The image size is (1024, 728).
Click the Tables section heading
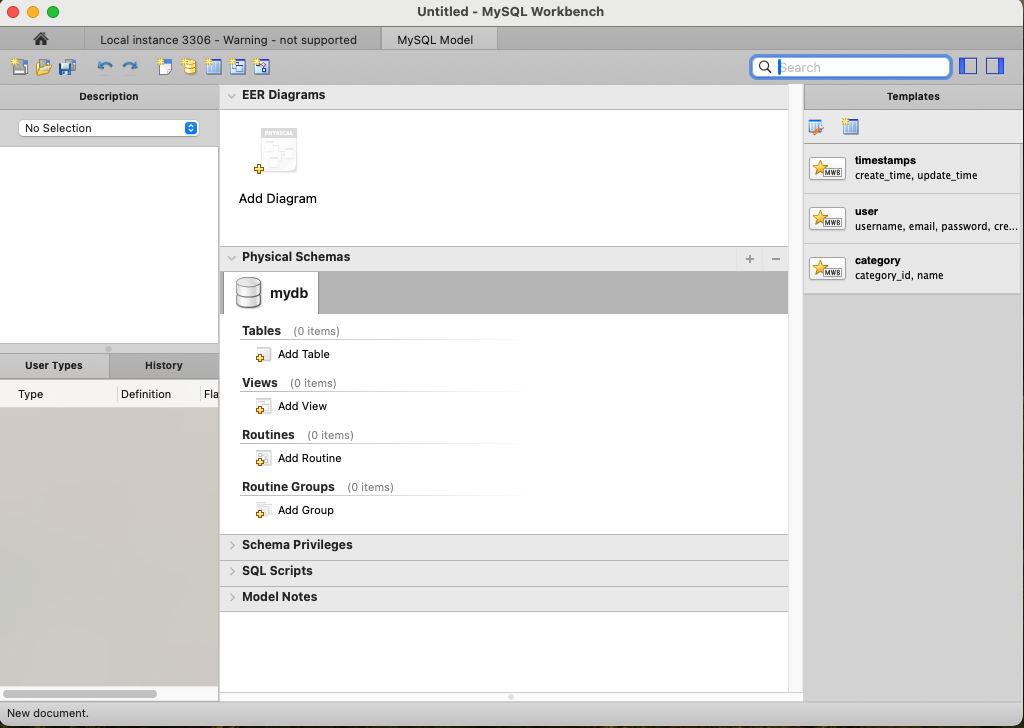coord(261,330)
